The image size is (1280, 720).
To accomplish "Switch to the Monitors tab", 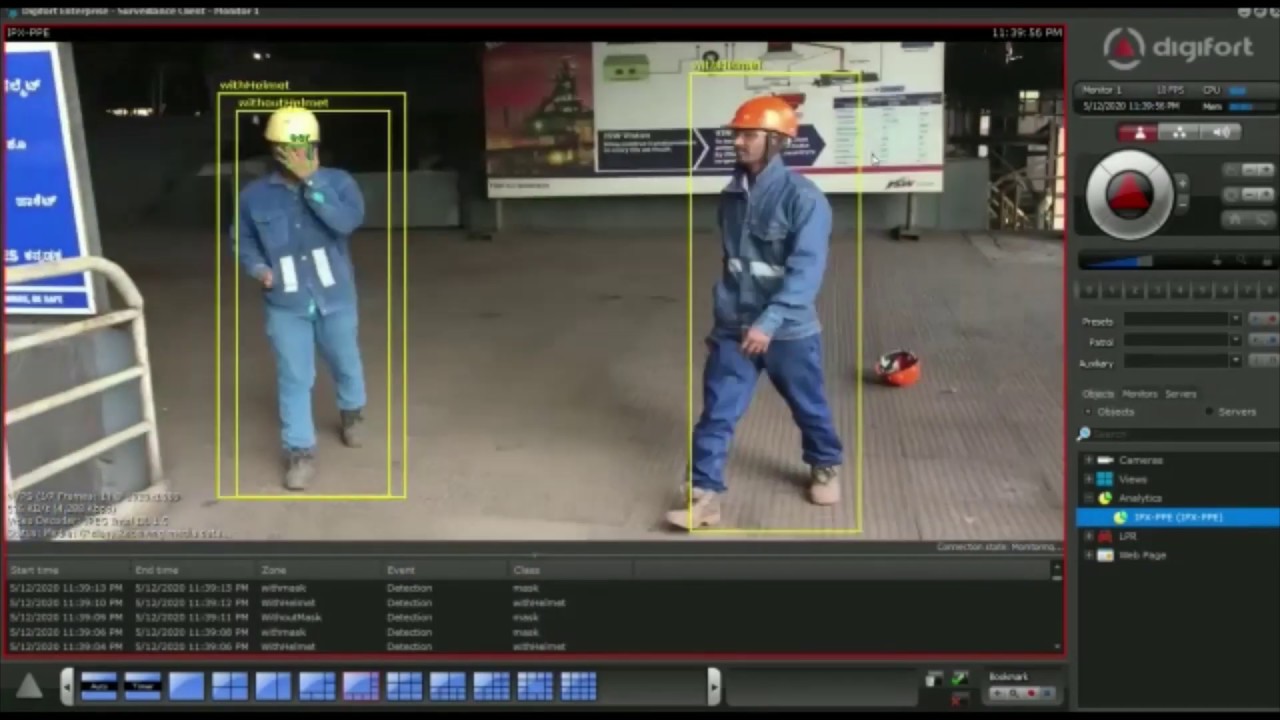I will (x=1139, y=394).
